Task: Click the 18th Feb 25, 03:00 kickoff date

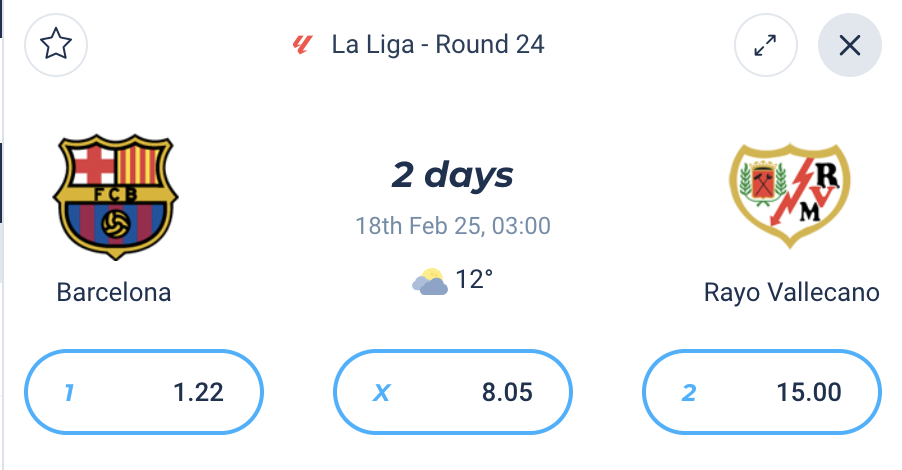Action: (452, 225)
